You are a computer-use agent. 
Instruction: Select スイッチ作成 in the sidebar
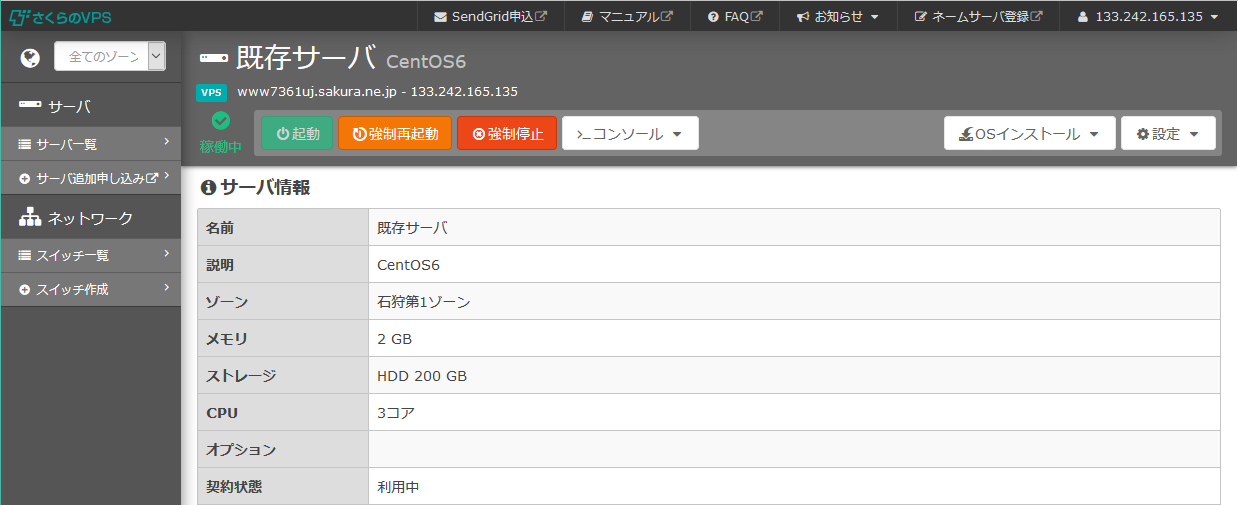(x=91, y=290)
